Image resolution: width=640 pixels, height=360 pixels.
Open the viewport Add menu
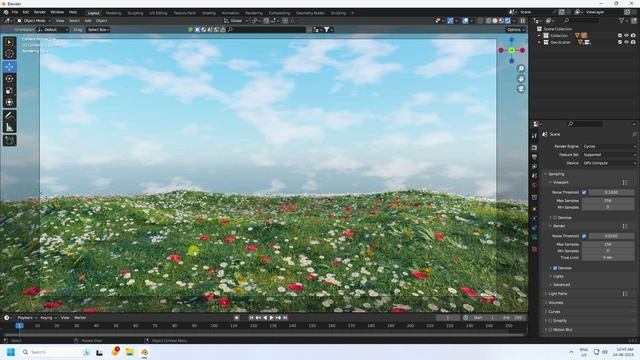[88, 20]
